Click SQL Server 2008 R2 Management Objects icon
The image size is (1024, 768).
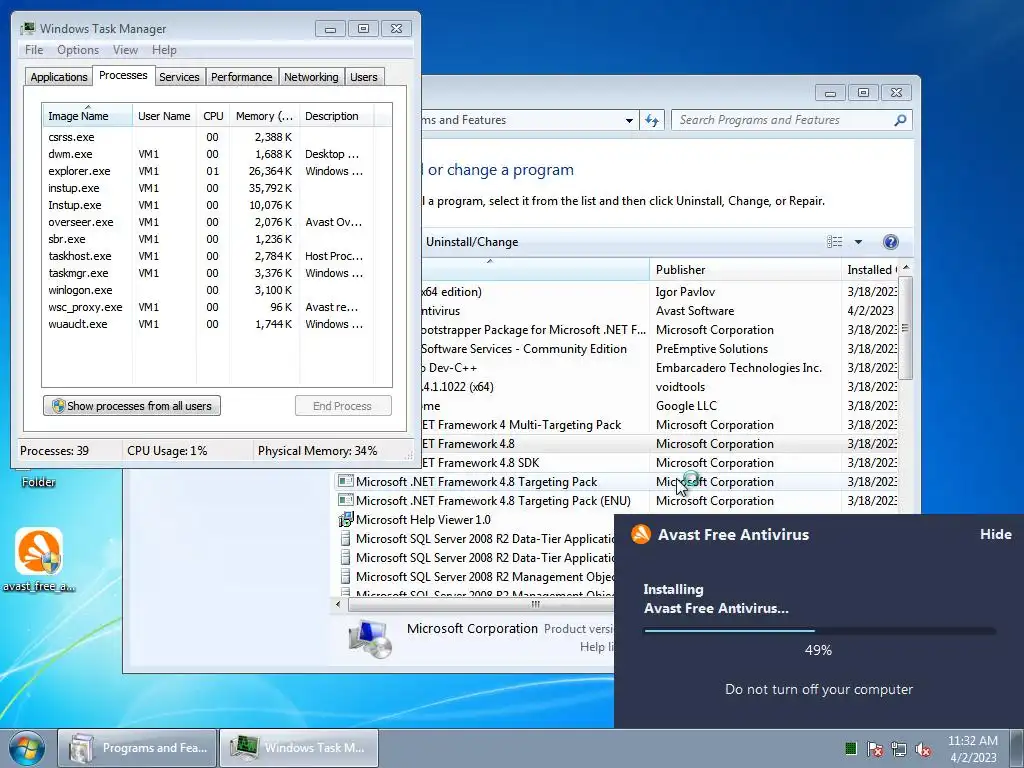[345, 577]
